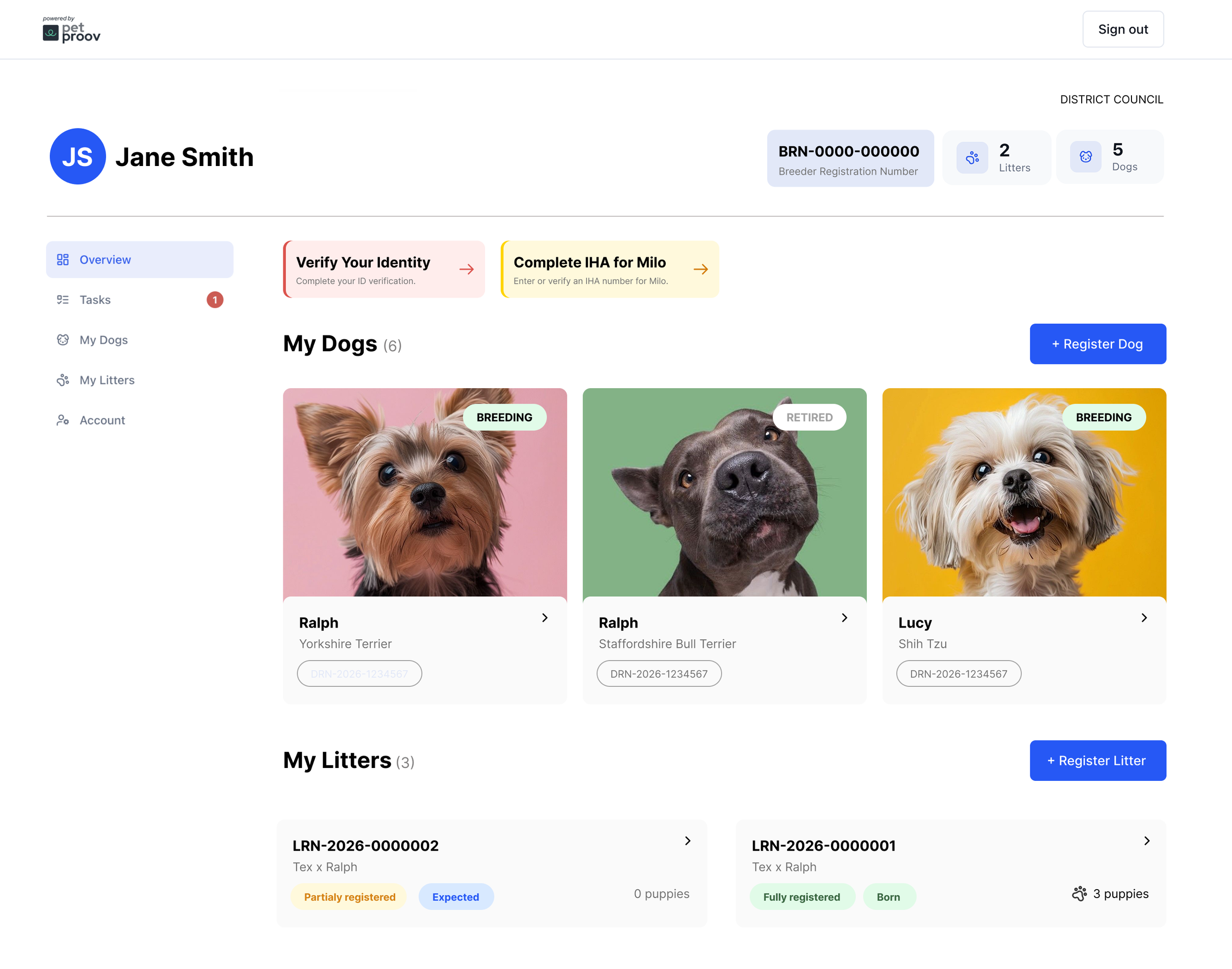Screen dimensions: 1232x969
Task: Expand Ralph Staffordshire Bull Terrier chevron
Action: tap(844, 618)
